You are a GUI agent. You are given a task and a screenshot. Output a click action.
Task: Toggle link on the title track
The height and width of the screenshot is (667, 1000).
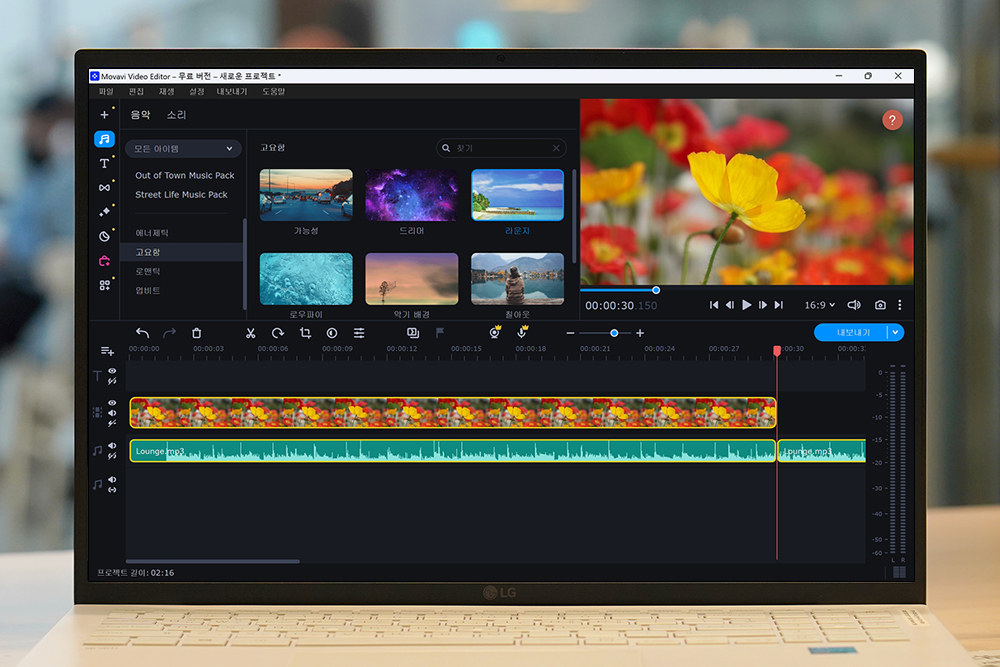click(x=112, y=381)
